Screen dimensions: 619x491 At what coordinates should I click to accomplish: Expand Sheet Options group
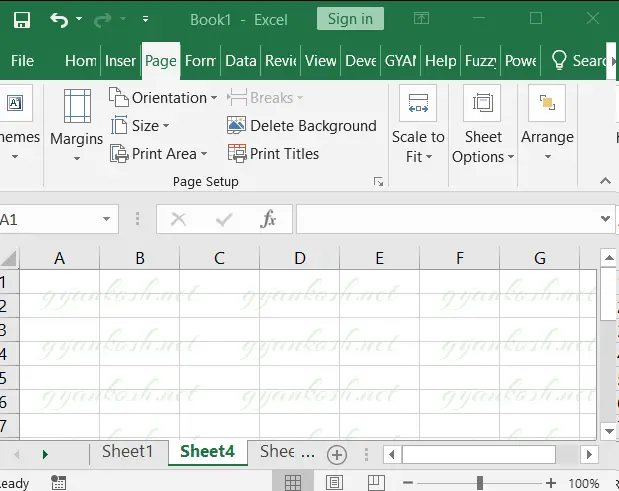pos(483,124)
